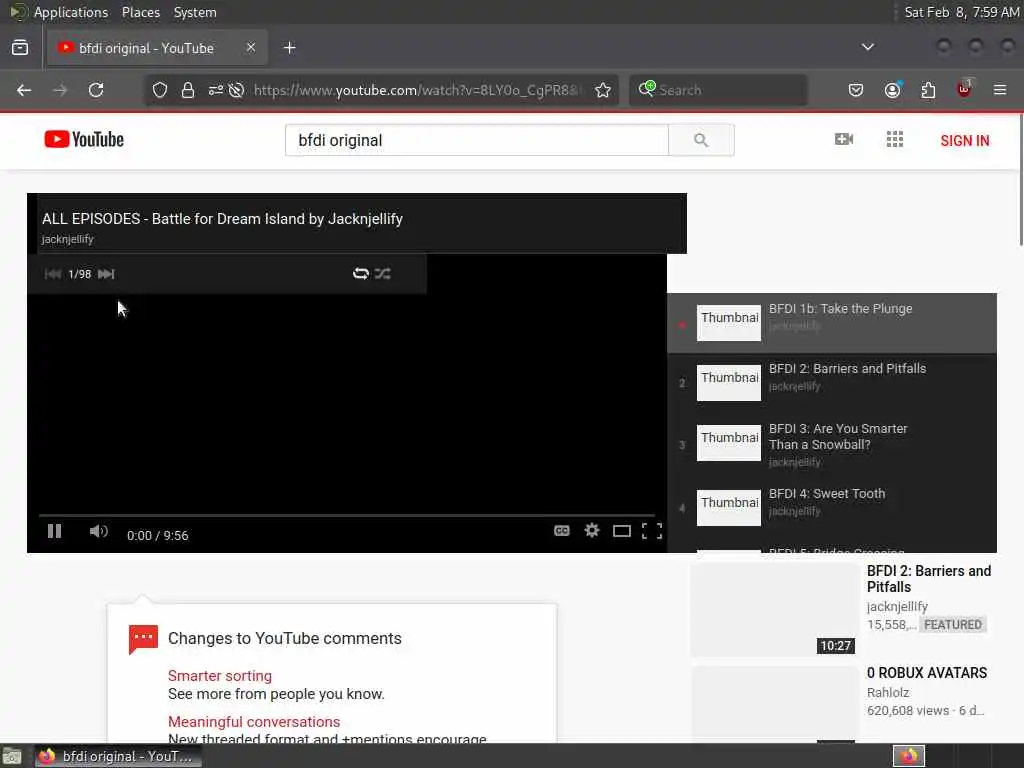Open the player settings gear
The image size is (1024, 768).
[592, 531]
